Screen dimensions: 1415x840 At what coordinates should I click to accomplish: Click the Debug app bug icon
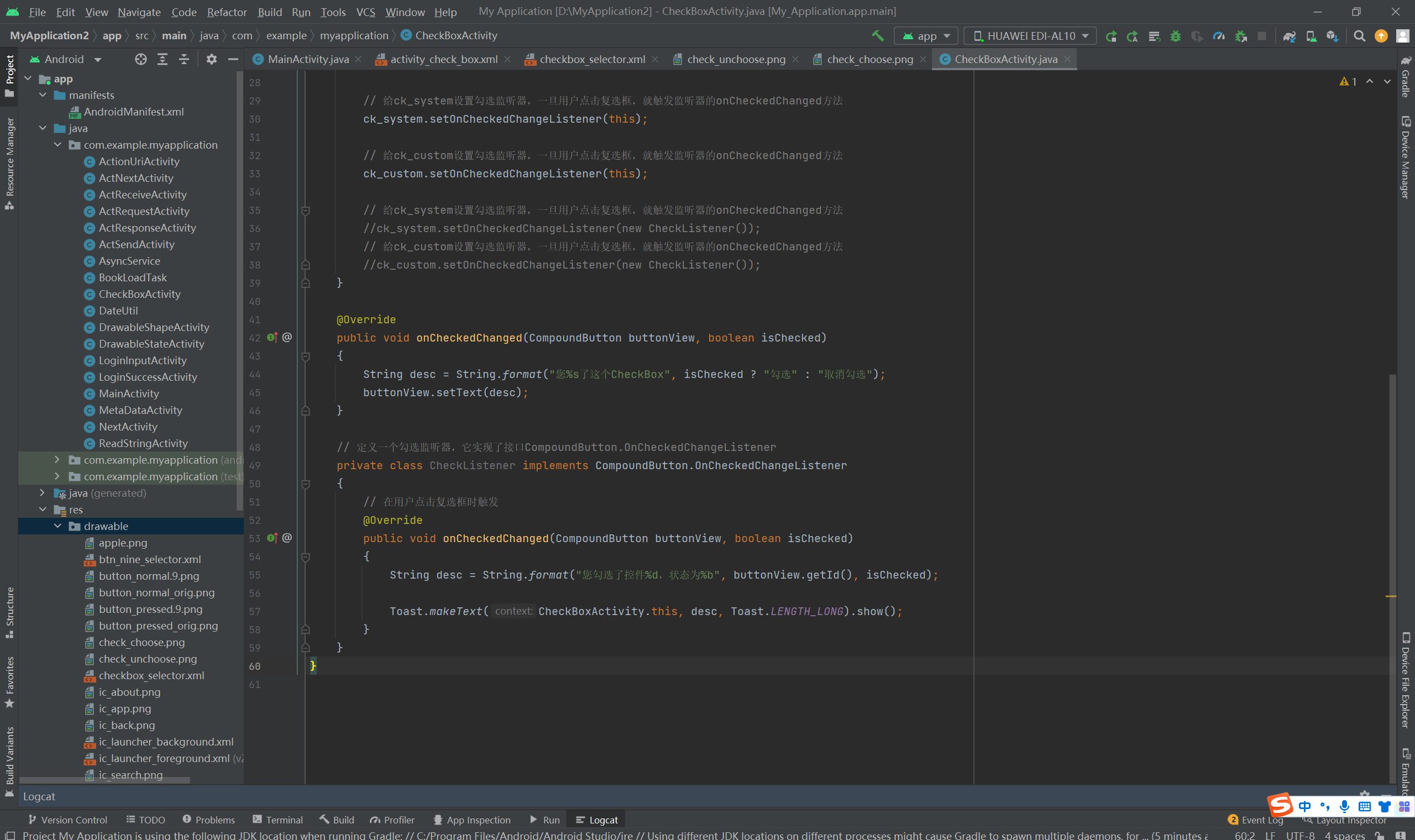1176,36
